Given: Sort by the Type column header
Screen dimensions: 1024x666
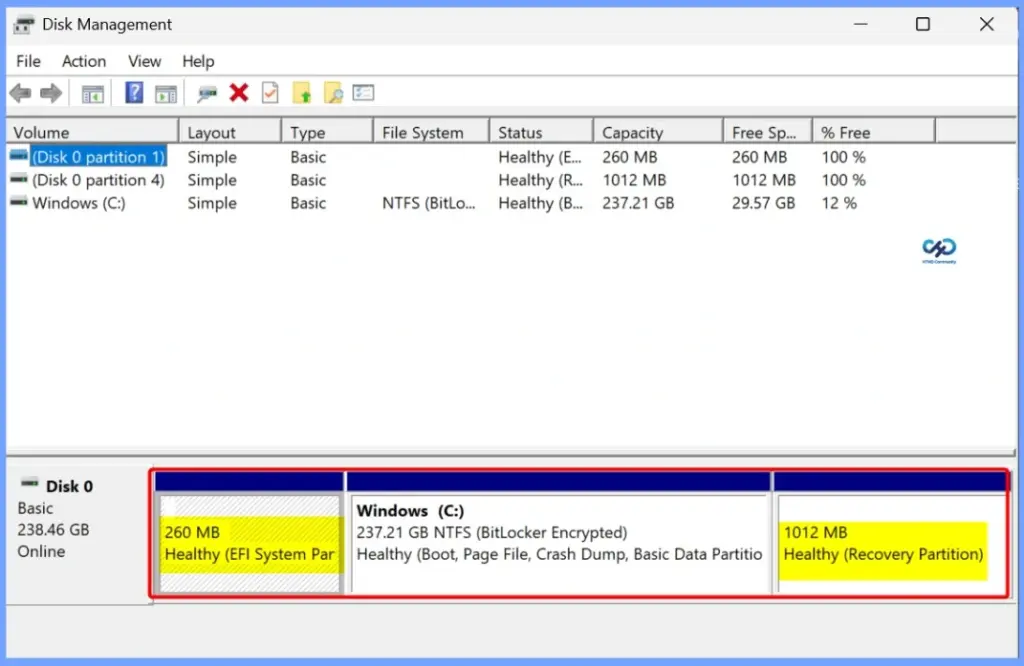Looking at the screenshot, I should coord(327,133).
